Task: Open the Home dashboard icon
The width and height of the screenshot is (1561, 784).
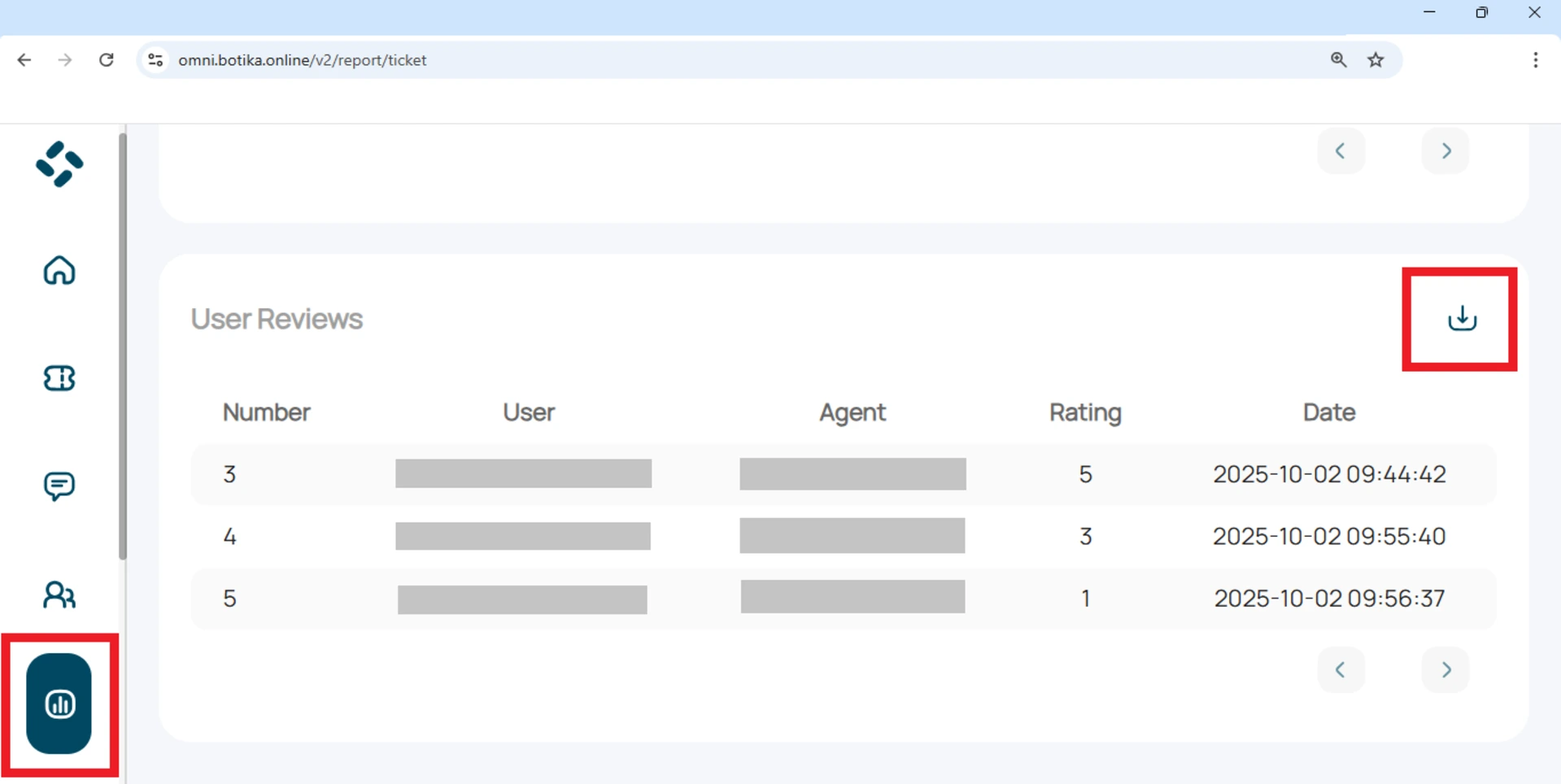Action: [59, 271]
